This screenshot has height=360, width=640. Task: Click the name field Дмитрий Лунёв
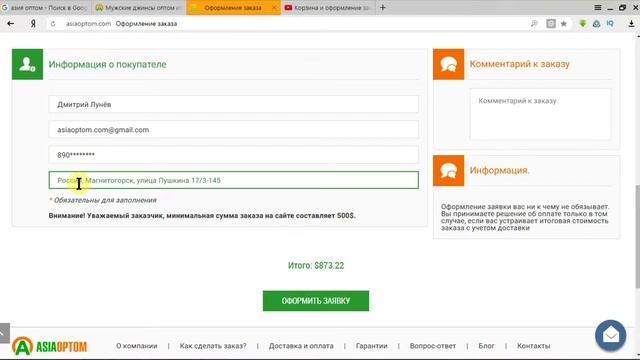pyautogui.click(x=233, y=104)
